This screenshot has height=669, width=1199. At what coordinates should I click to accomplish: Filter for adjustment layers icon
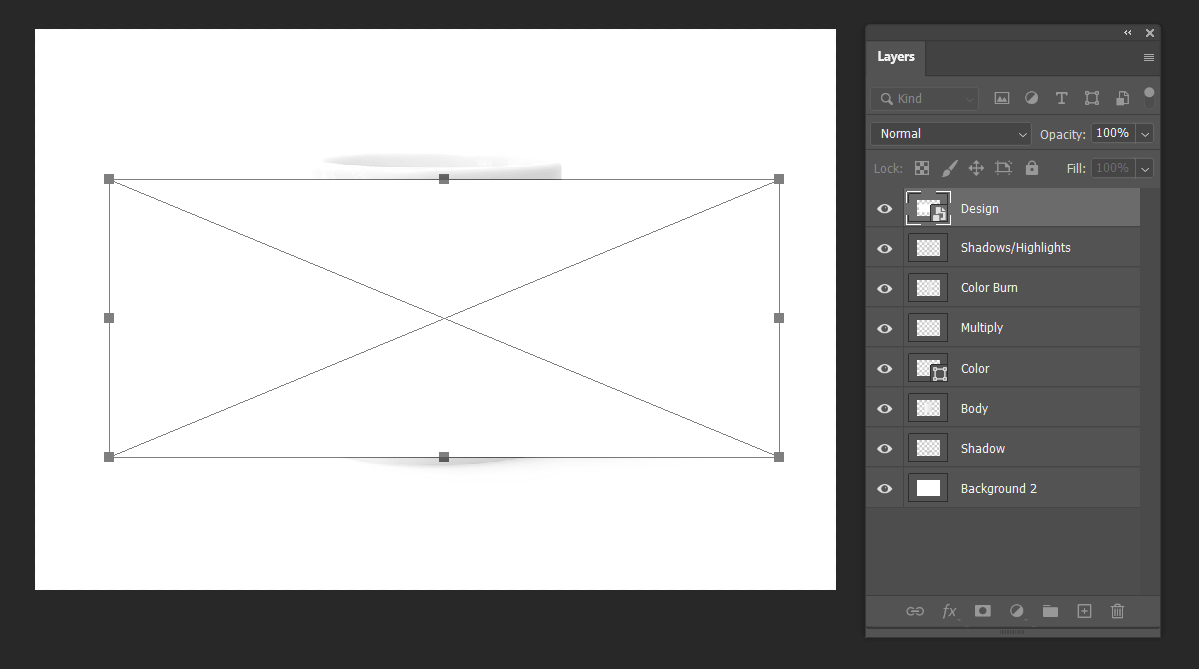[1032, 98]
